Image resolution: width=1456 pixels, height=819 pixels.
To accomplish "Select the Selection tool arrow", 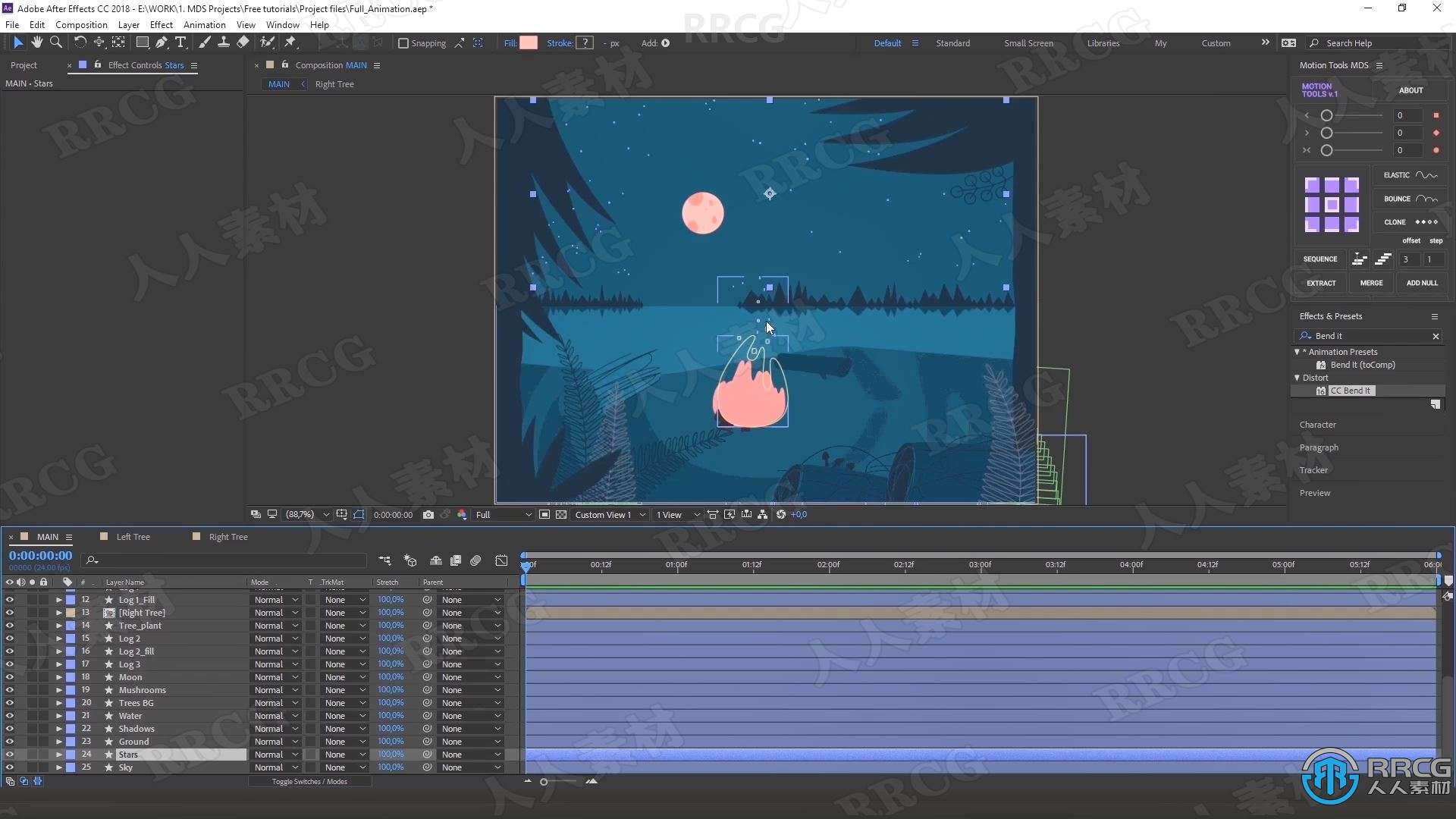I will [x=18, y=43].
